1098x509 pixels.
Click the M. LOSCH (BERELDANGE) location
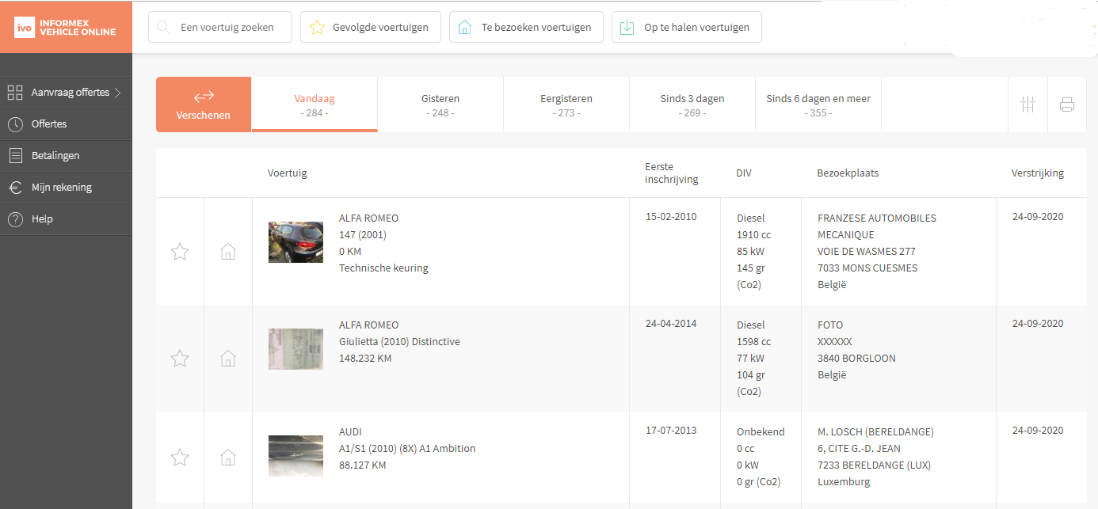point(875,431)
